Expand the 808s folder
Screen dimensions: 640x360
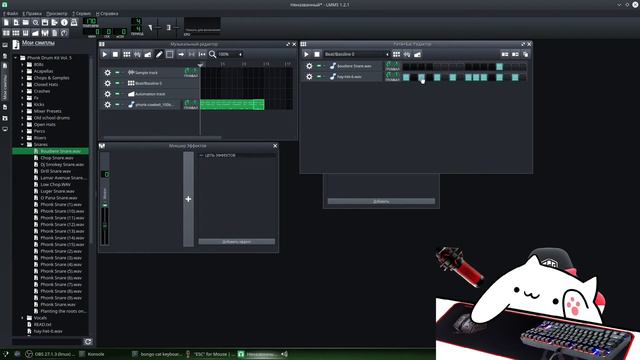[x=22, y=64]
